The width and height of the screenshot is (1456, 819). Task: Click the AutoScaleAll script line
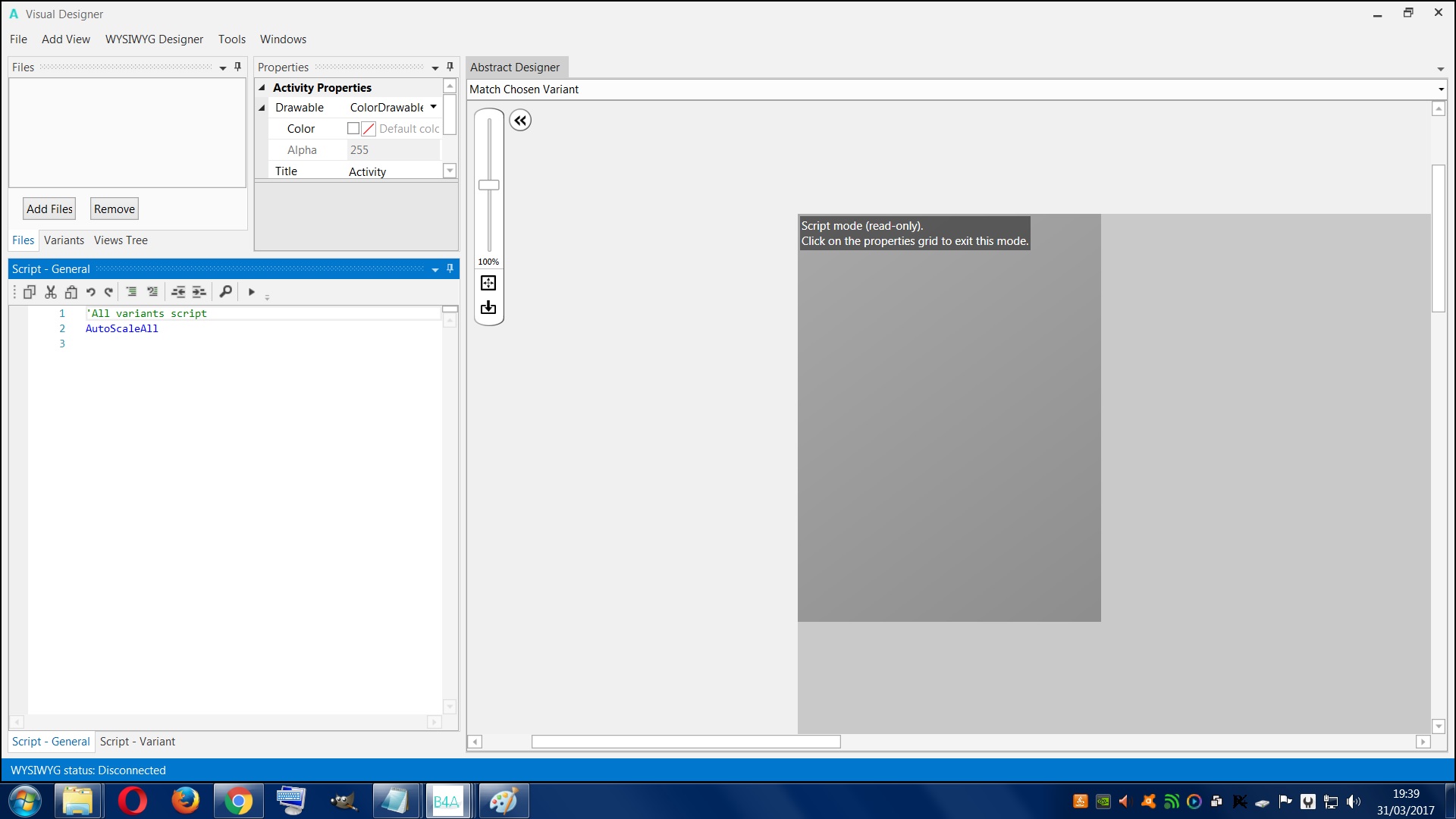coord(122,328)
